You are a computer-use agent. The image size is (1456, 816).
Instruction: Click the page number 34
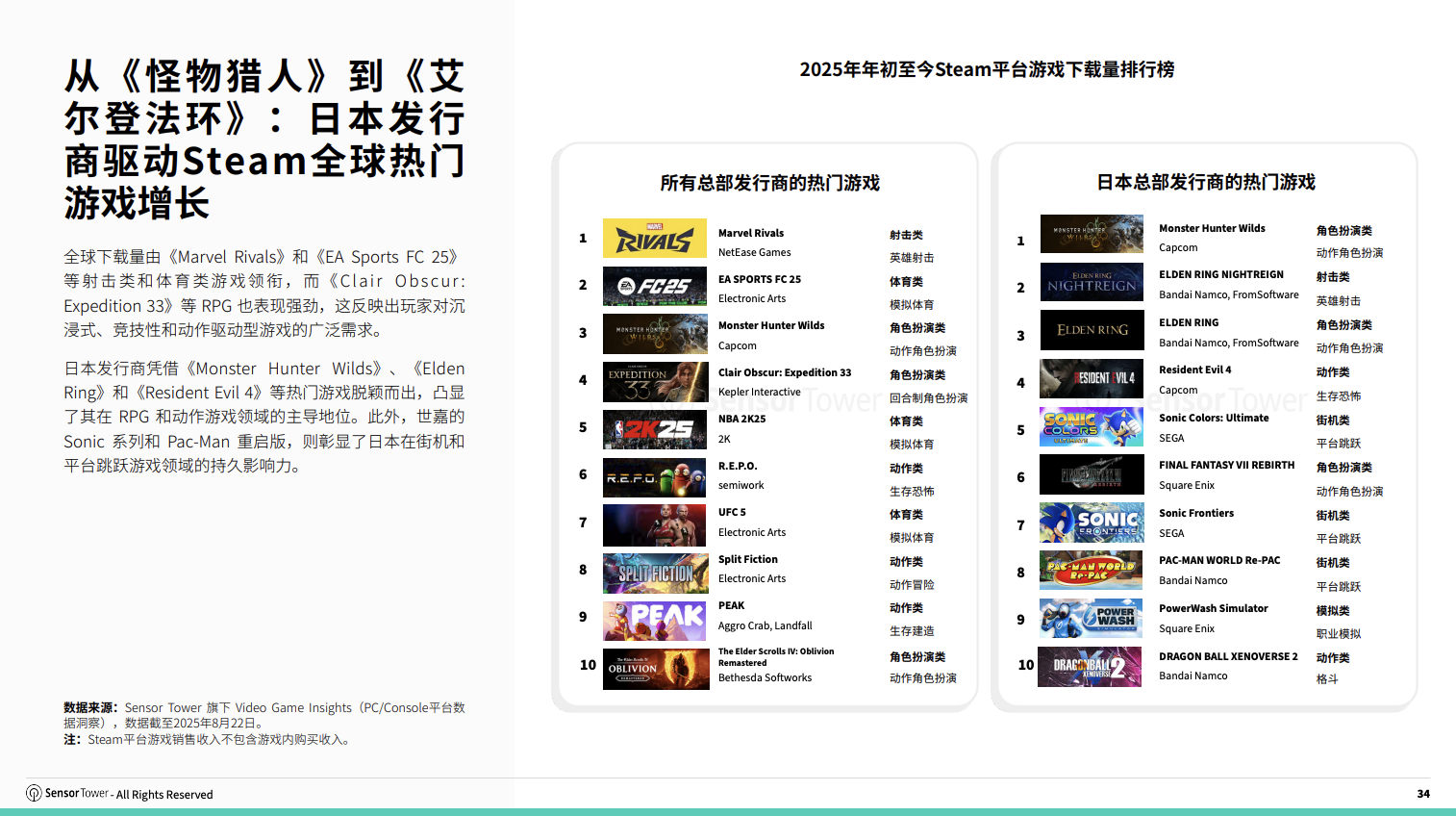(x=1422, y=794)
